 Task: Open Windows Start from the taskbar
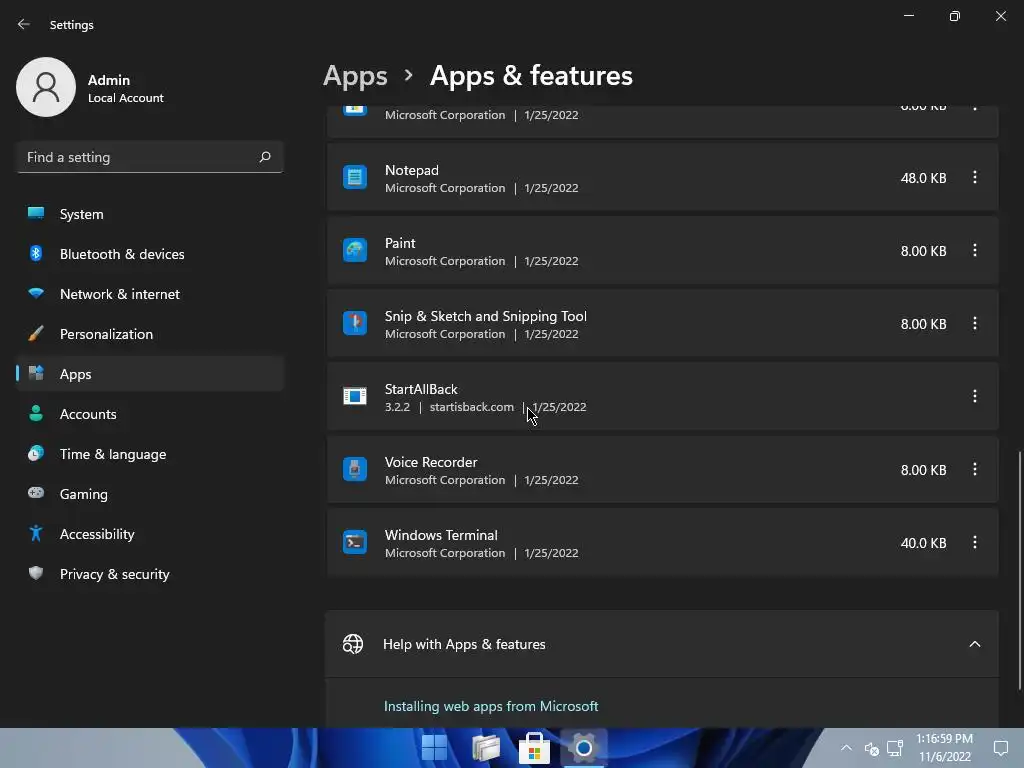[x=434, y=748]
